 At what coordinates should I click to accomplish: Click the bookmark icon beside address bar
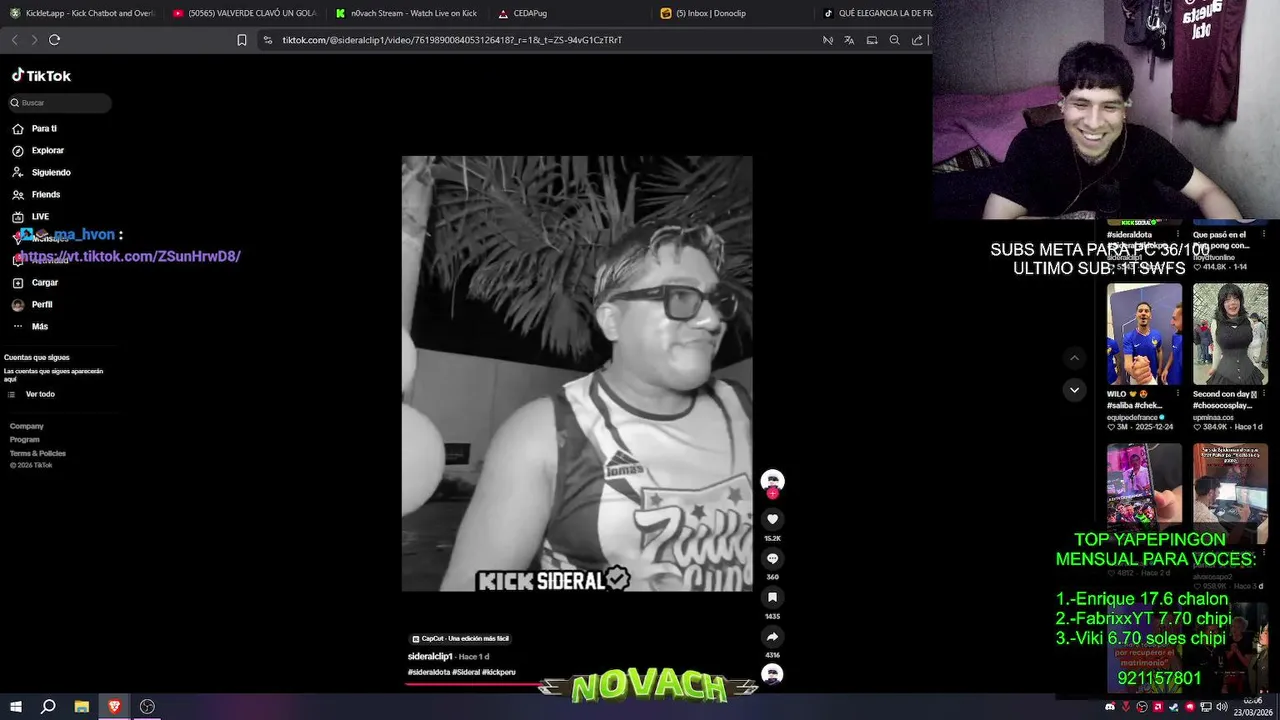[x=242, y=40]
